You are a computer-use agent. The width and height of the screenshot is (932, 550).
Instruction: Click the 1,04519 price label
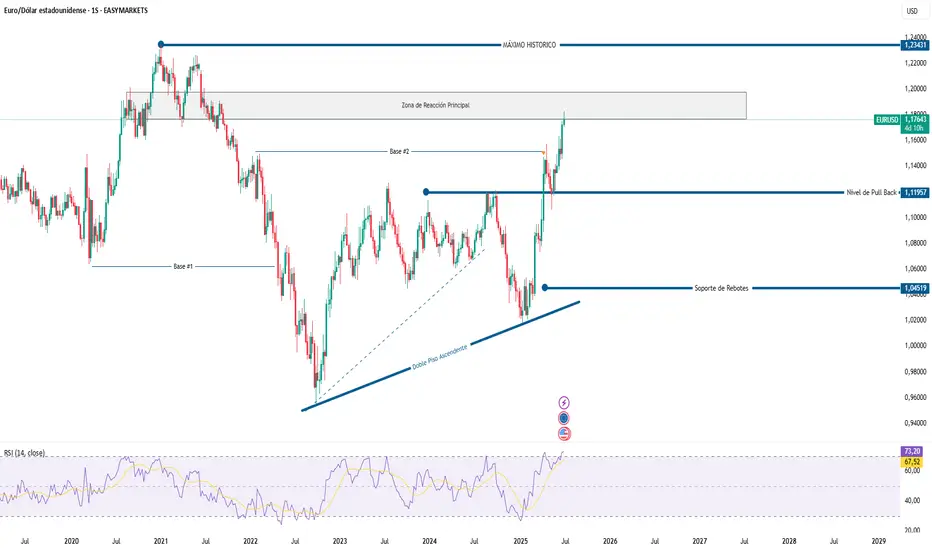coord(915,288)
